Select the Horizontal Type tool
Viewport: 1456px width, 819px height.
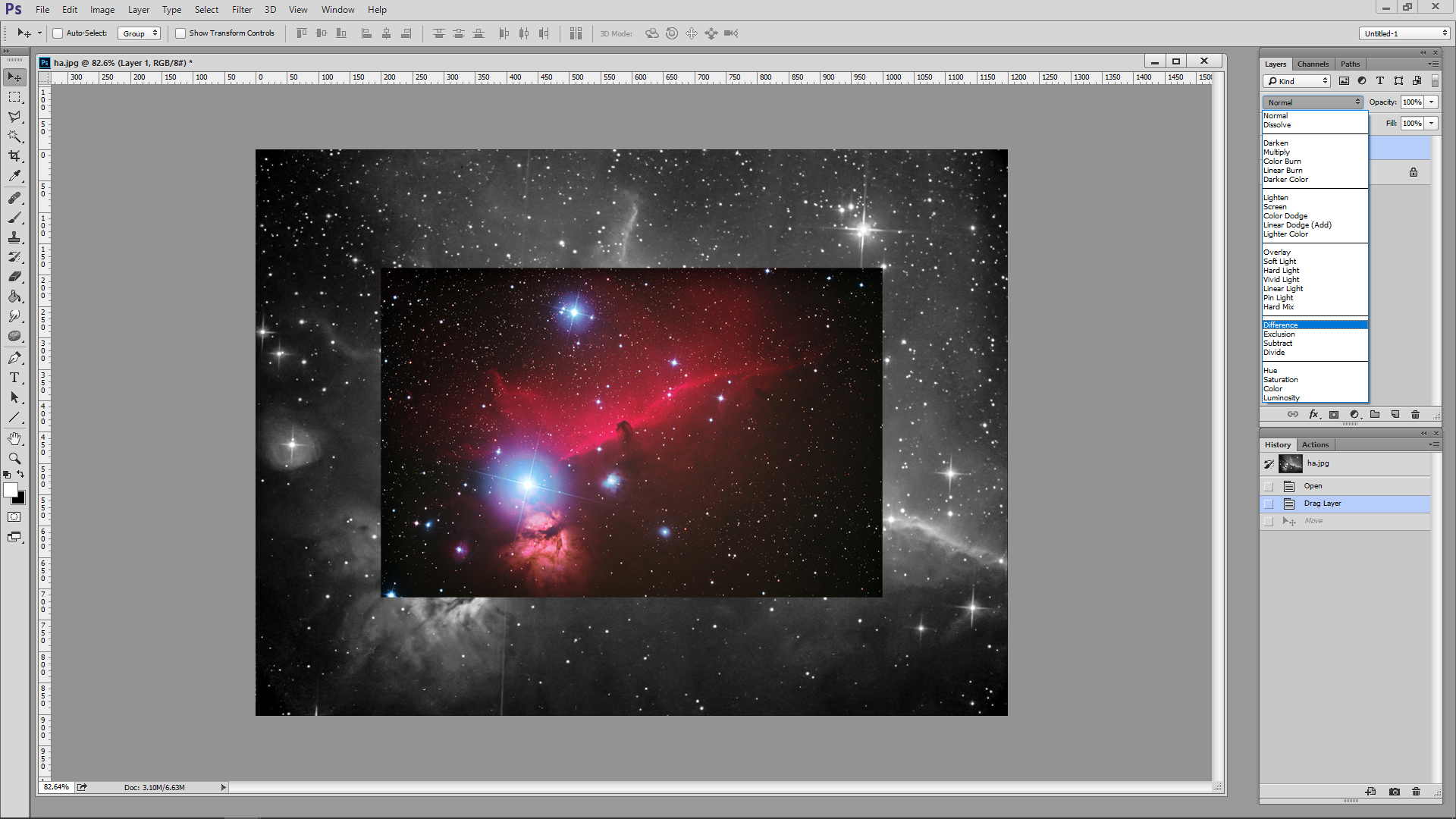tap(14, 378)
